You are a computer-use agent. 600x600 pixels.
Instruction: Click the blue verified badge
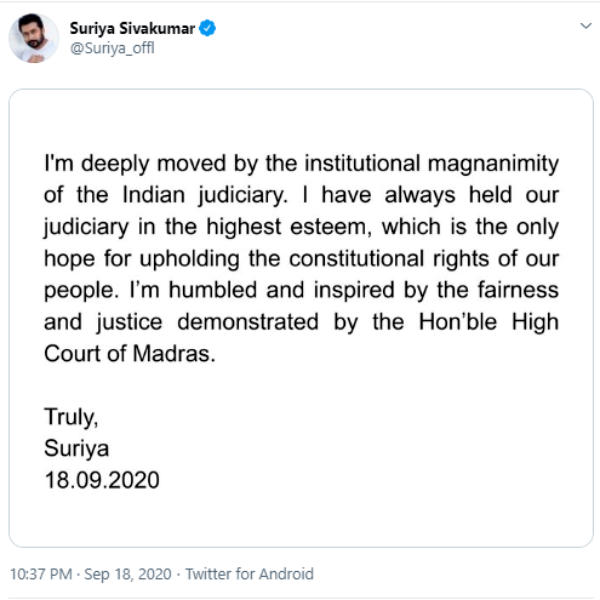[207, 28]
